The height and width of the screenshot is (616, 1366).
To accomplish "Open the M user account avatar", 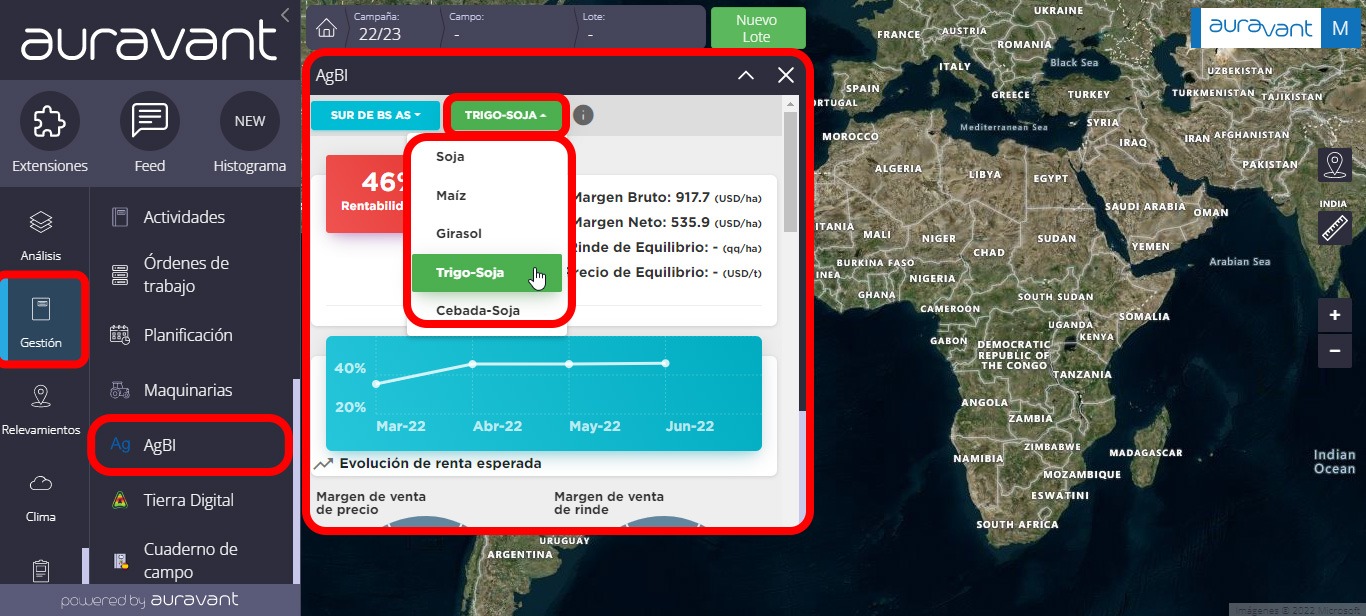I will [1340, 28].
